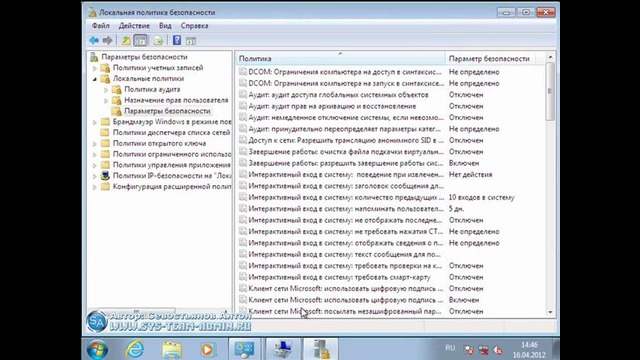Click the action pane toolbar icon
The height and width of the screenshot is (360, 640).
coord(191,40)
